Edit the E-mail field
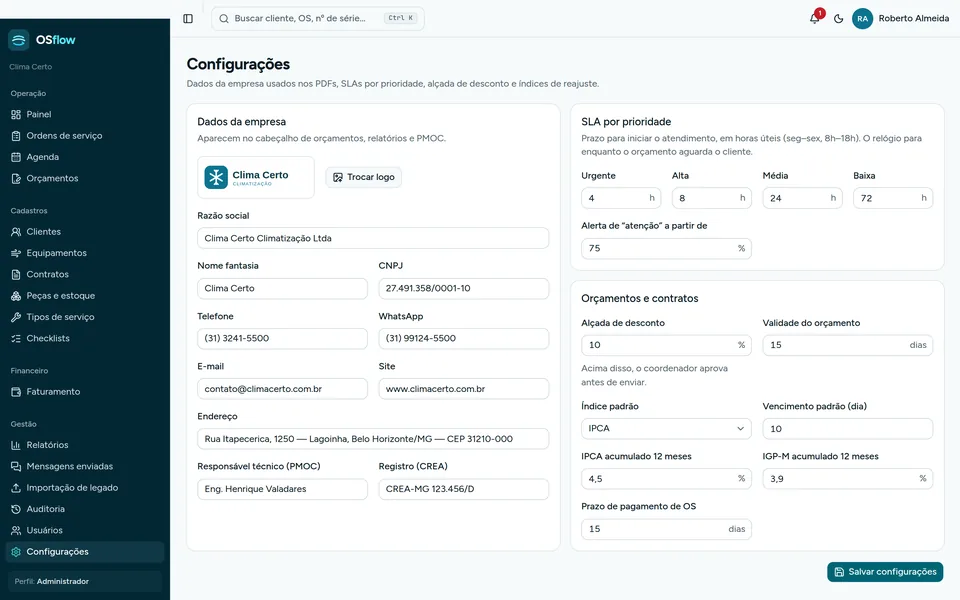 point(282,389)
